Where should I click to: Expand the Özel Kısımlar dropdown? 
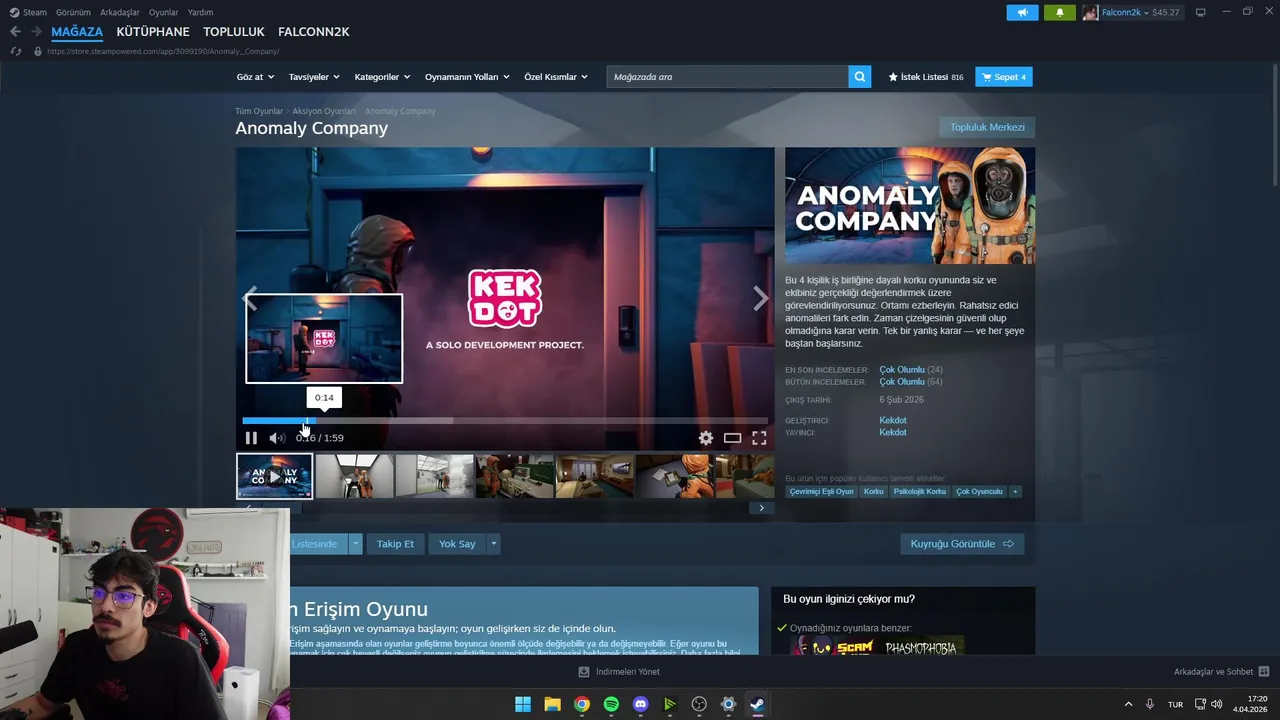pos(556,77)
